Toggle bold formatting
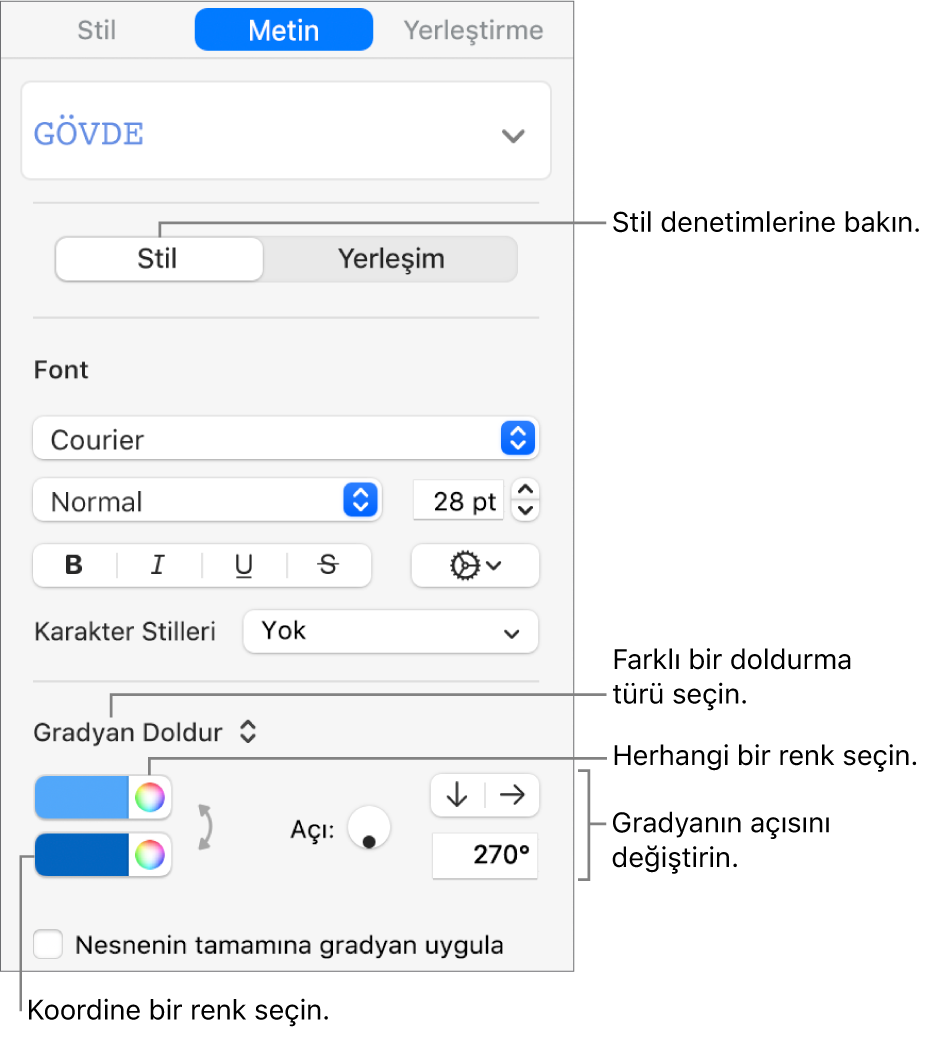The height and width of the screenshot is (1037, 936). click(74, 565)
